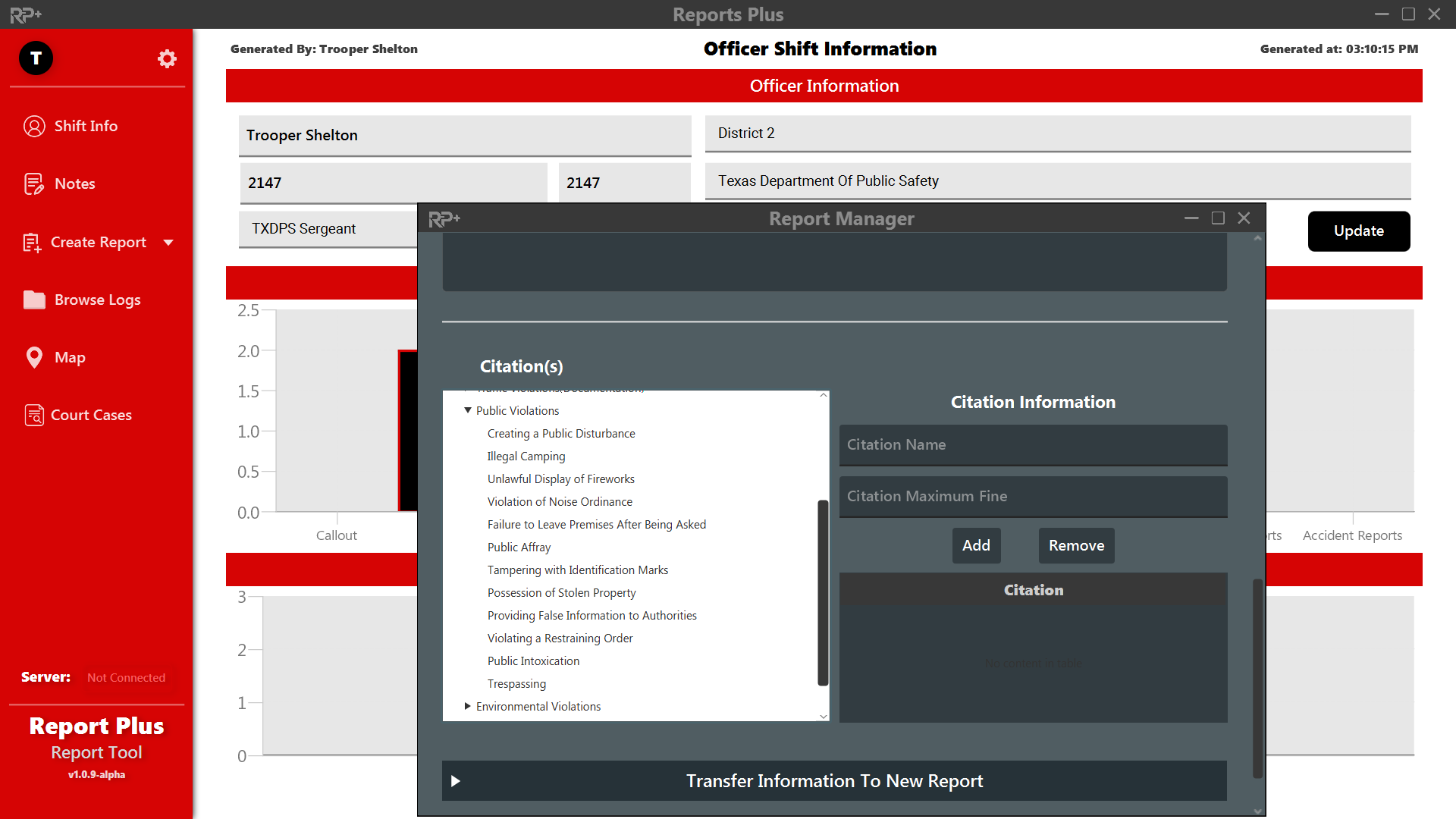Image resolution: width=1456 pixels, height=819 pixels.
Task: Expand the Environmental Violations category
Action: 468,706
